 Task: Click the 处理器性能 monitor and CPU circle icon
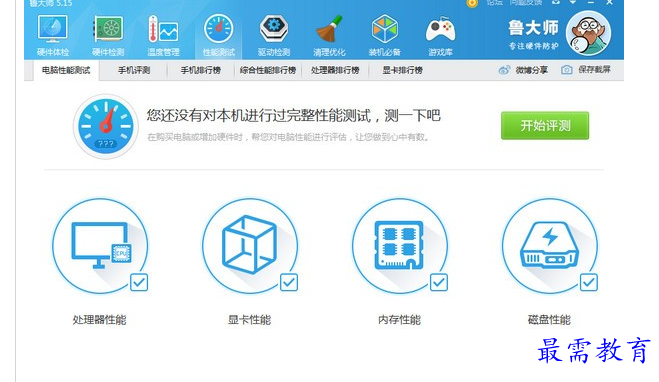pos(100,246)
